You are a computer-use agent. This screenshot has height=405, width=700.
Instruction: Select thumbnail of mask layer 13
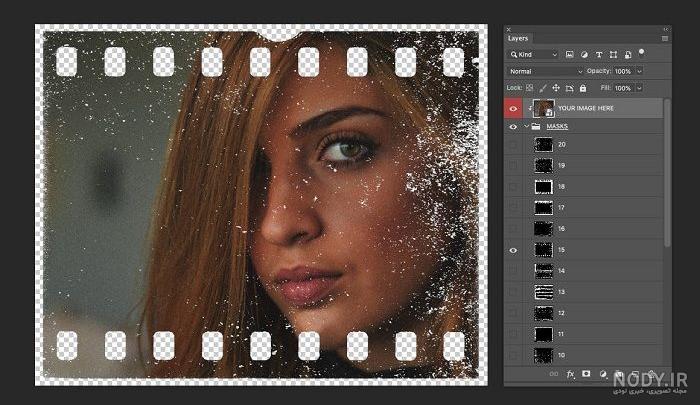tap(543, 292)
